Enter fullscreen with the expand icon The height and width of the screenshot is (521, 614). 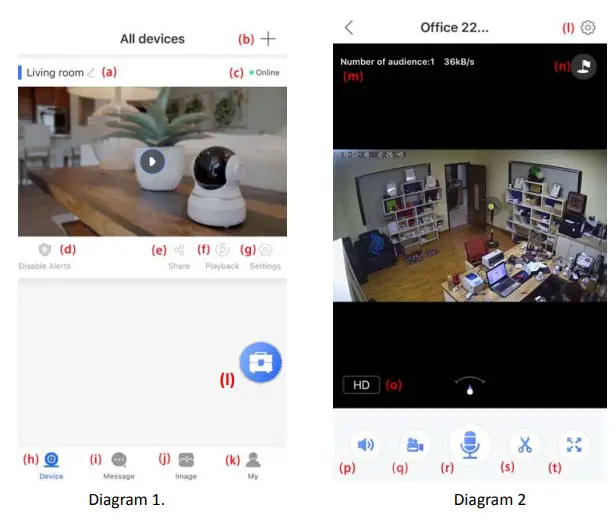[574, 445]
